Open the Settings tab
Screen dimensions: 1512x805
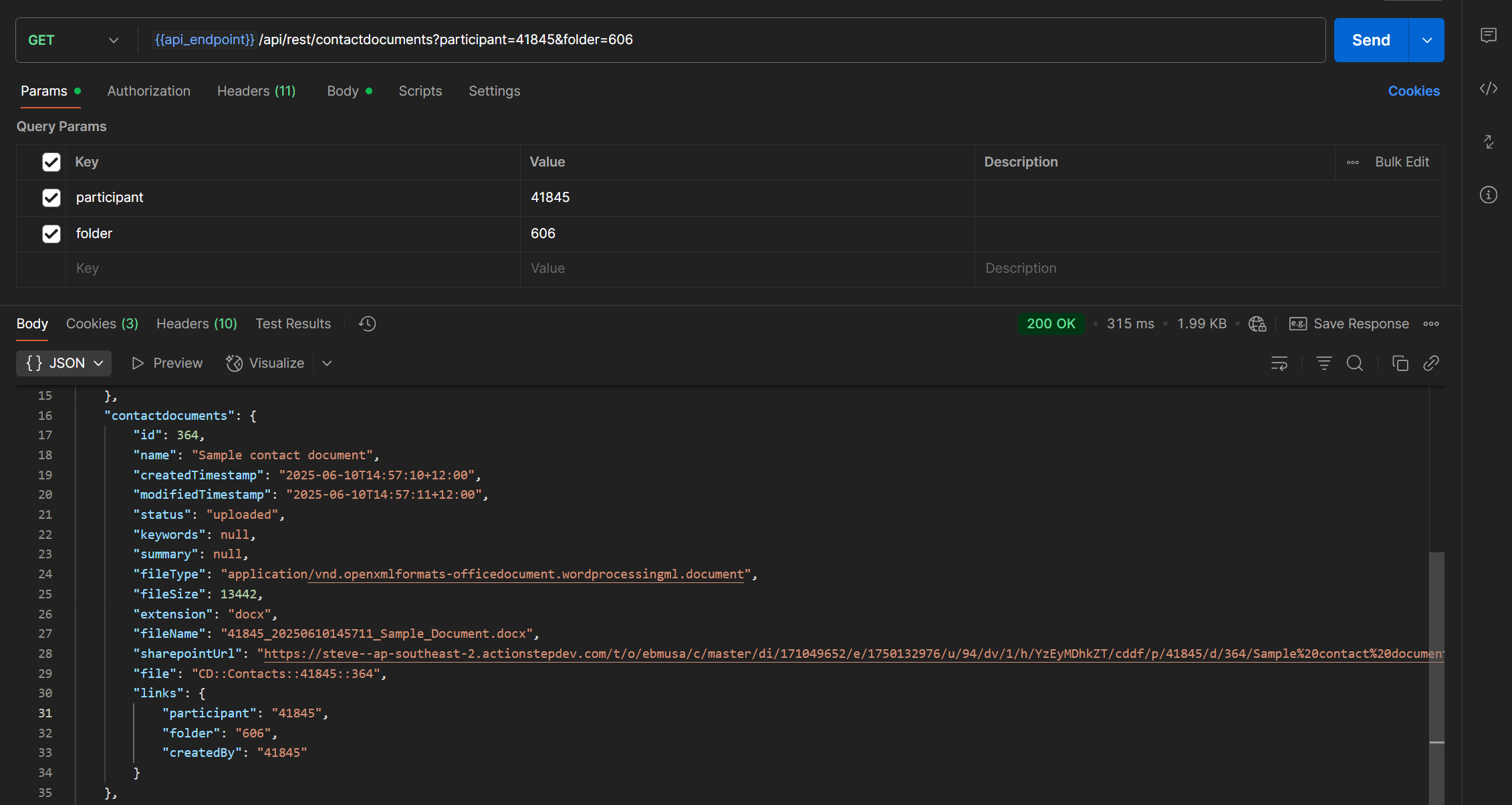[x=494, y=91]
